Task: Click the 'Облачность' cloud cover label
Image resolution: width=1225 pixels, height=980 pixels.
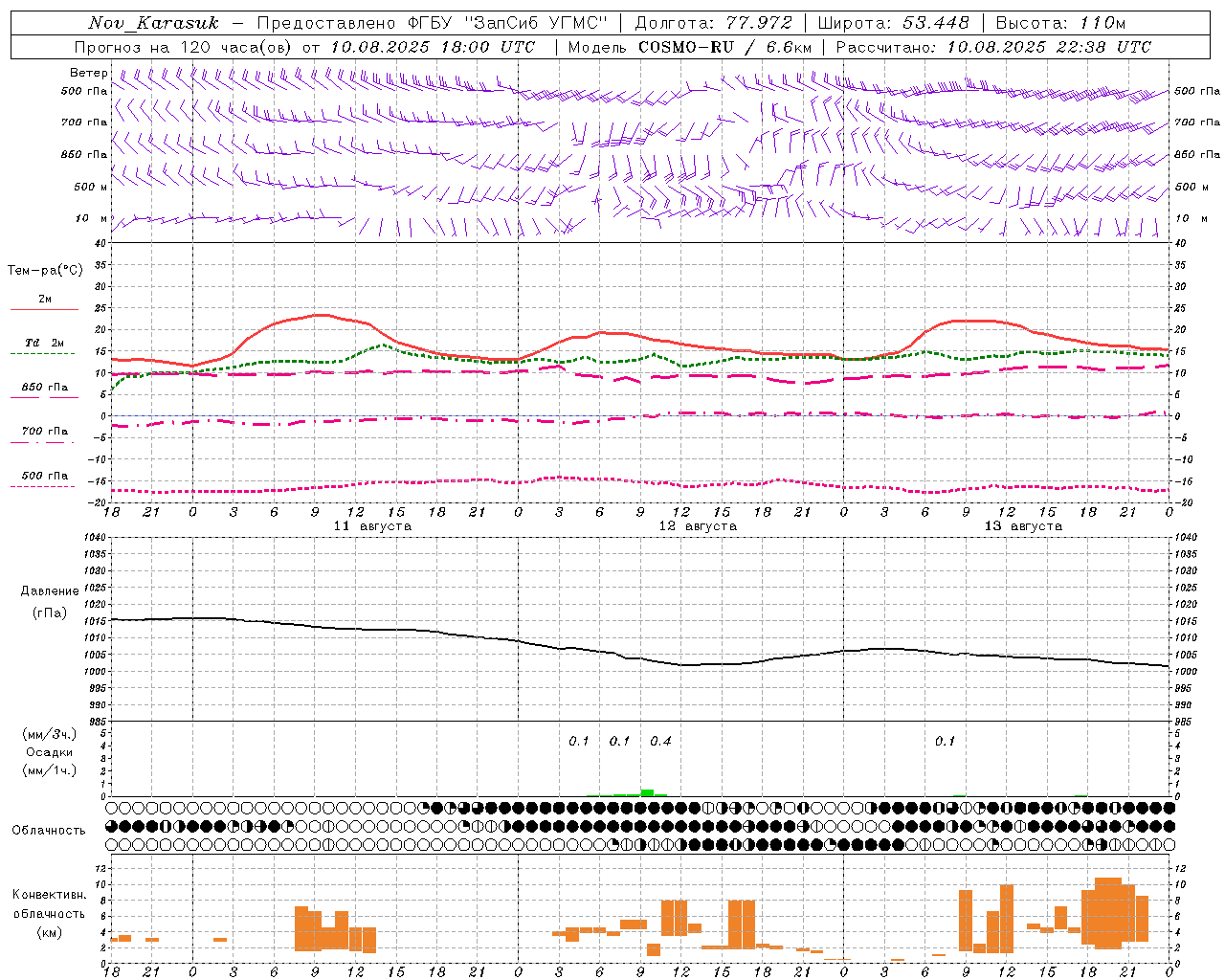Action: pos(49,830)
